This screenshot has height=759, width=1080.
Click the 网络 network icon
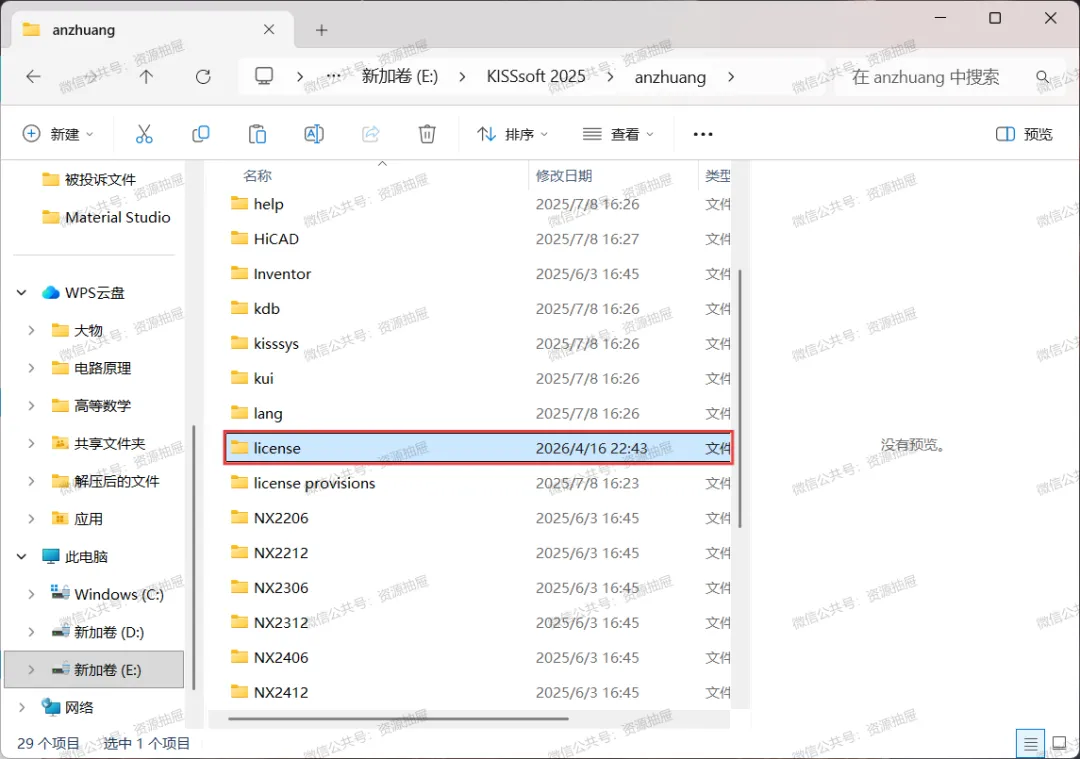point(50,707)
